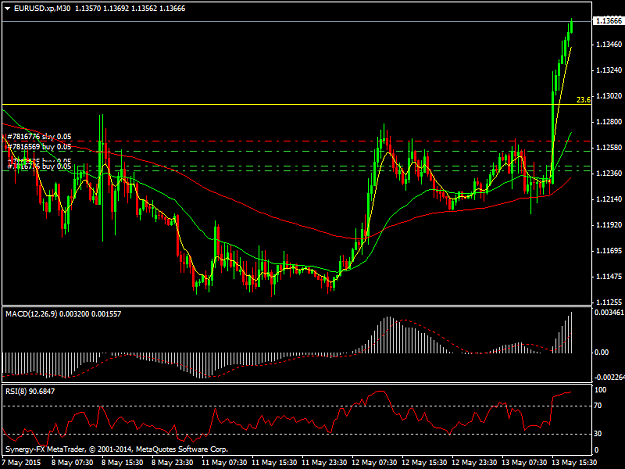Click the chart dropdown triangle beside EURUSD.xp

pos(8,8)
